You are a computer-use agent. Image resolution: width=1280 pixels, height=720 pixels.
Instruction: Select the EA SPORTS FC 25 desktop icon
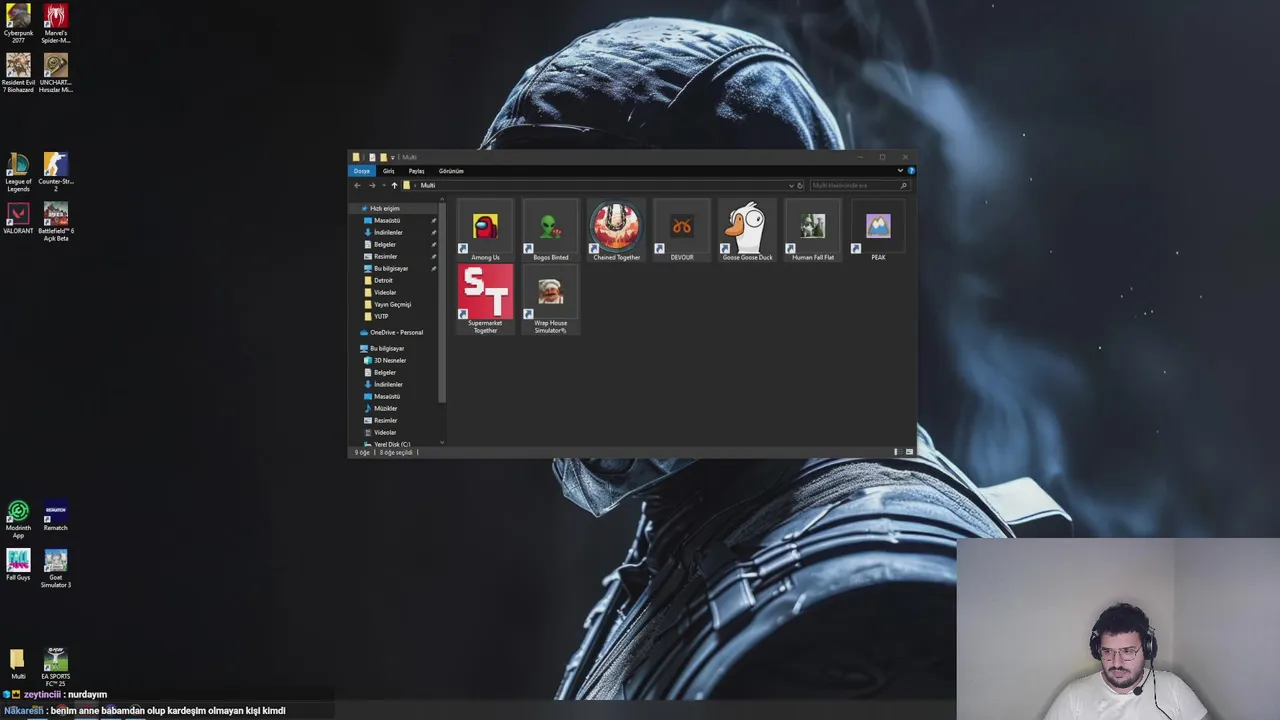click(x=56, y=667)
